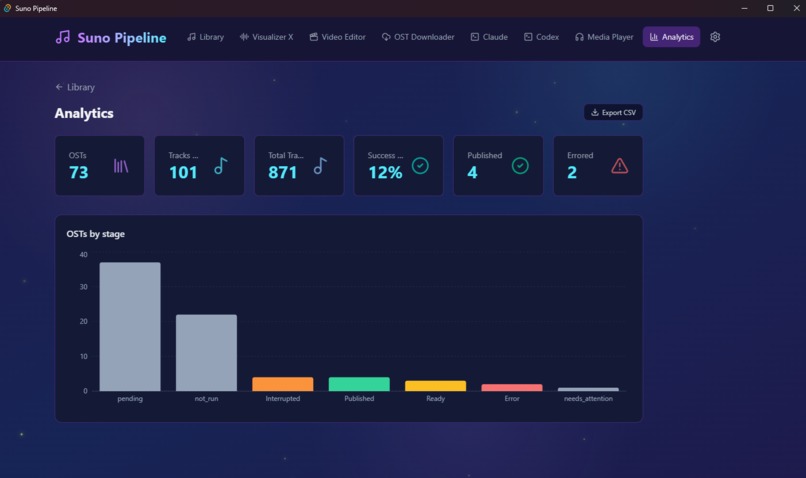Click the note icon in Total Tra... card
This screenshot has width=806, height=478.
coord(320,166)
